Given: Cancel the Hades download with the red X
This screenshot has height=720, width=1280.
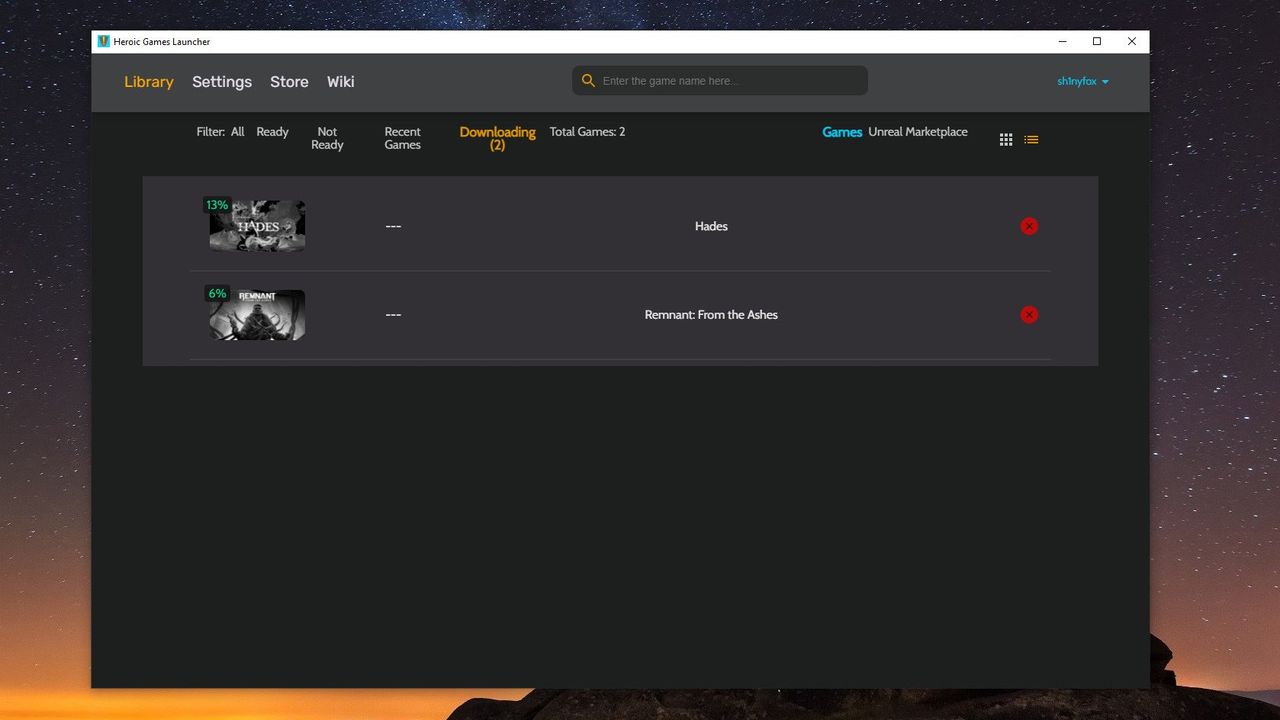Looking at the screenshot, I should point(1029,226).
